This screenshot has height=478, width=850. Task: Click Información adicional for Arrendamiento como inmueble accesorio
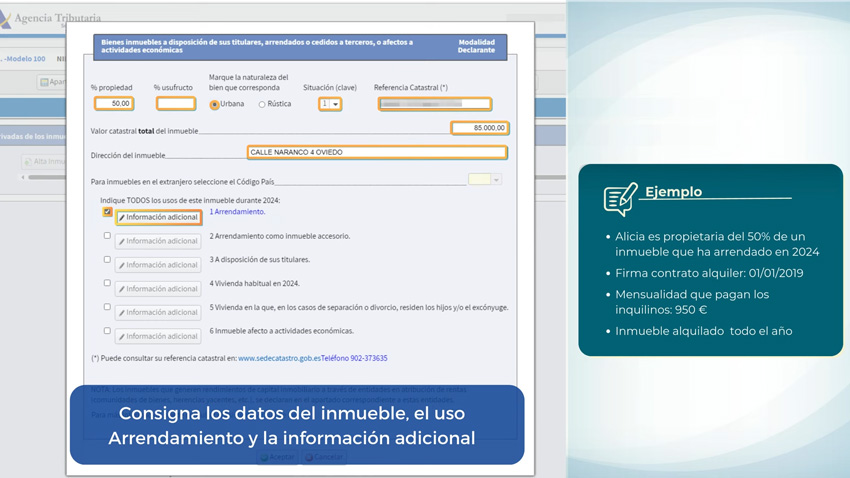[x=158, y=241]
